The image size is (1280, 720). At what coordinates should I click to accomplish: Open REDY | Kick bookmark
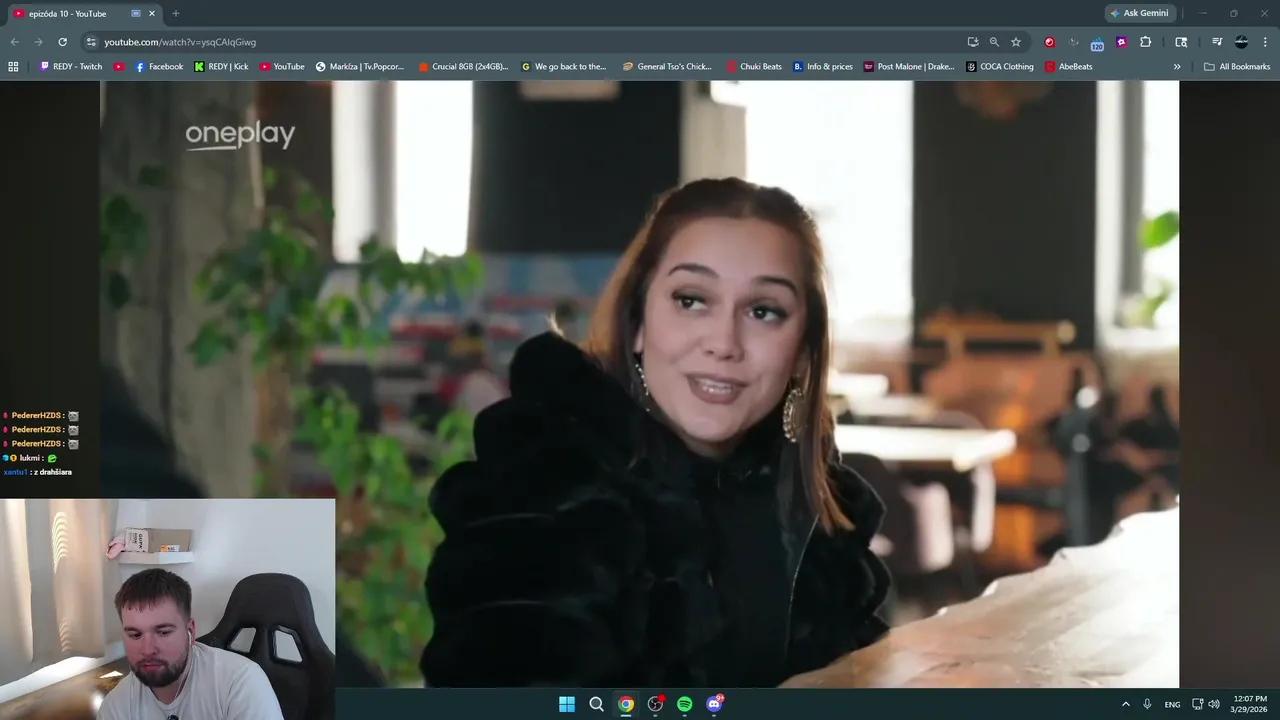221,67
